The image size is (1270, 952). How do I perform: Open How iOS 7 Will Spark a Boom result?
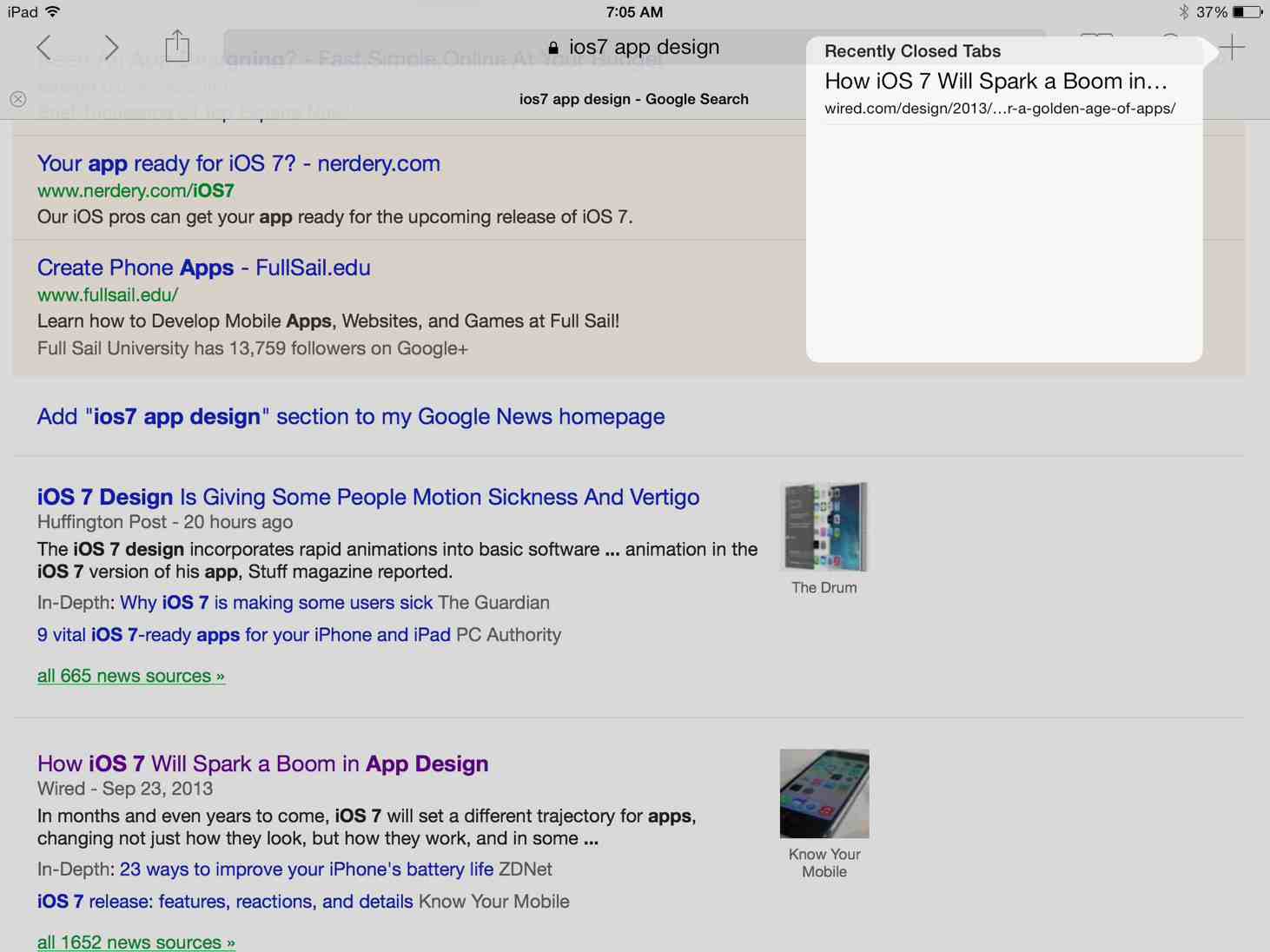click(x=263, y=764)
